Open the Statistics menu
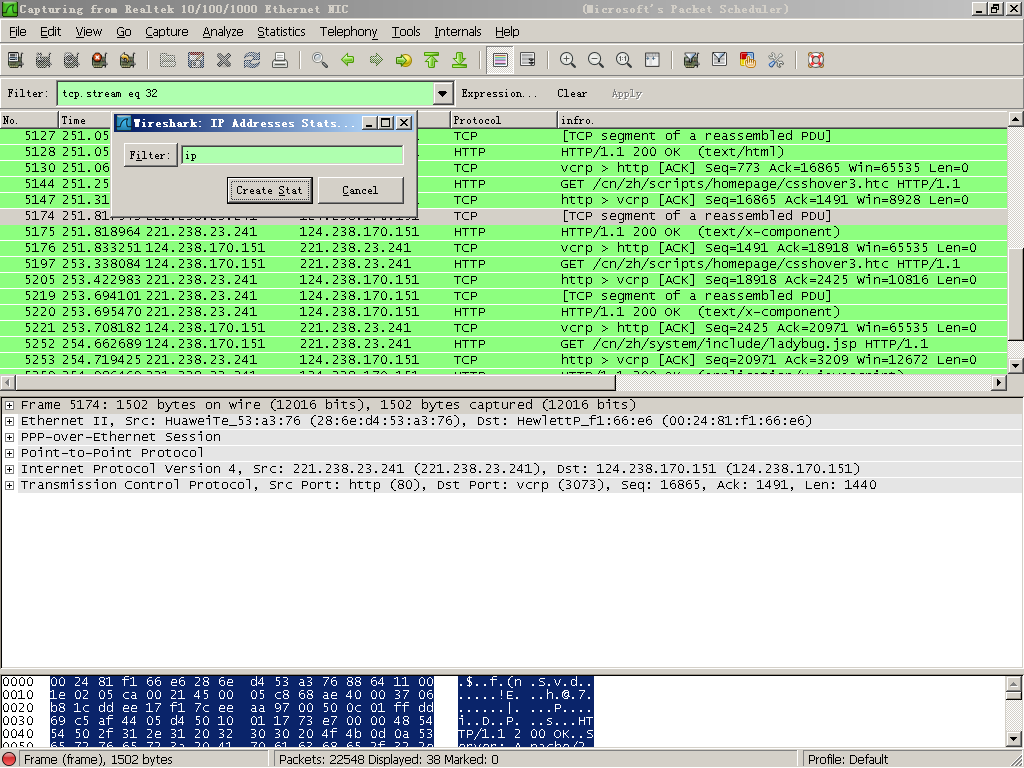1024x768 pixels. (x=281, y=31)
